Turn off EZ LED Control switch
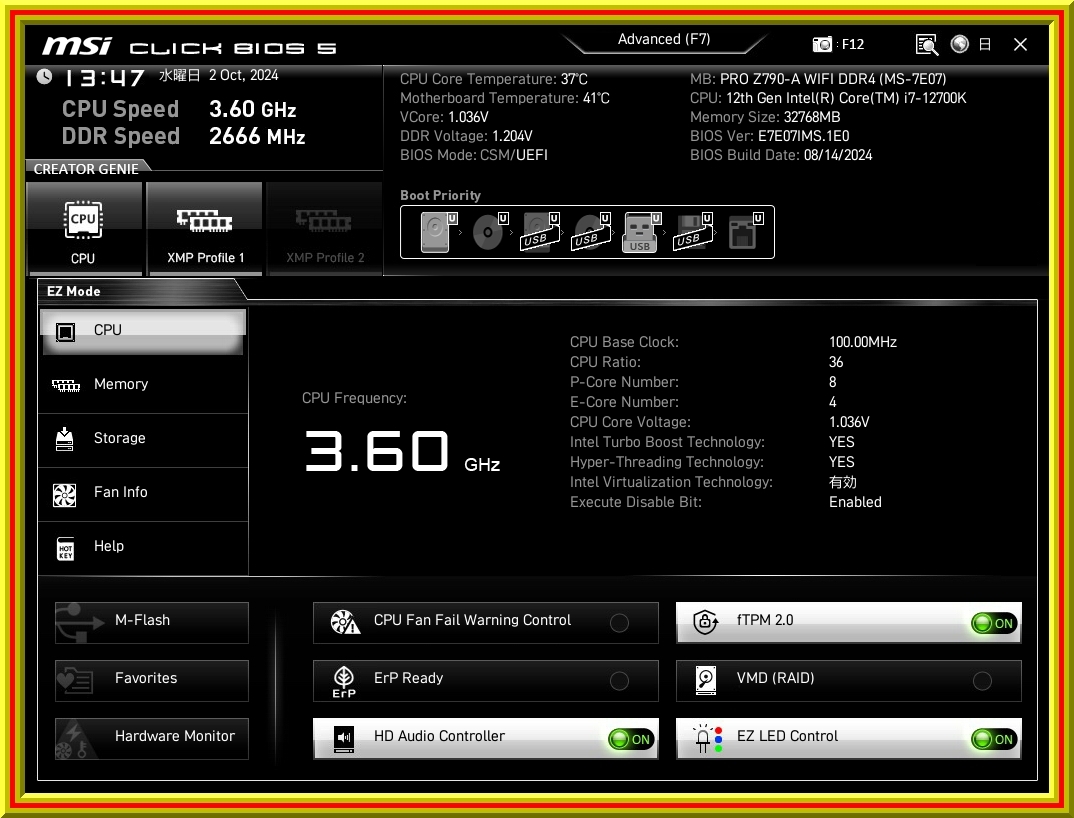The height and width of the screenshot is (818, 1074). (994, 739)
